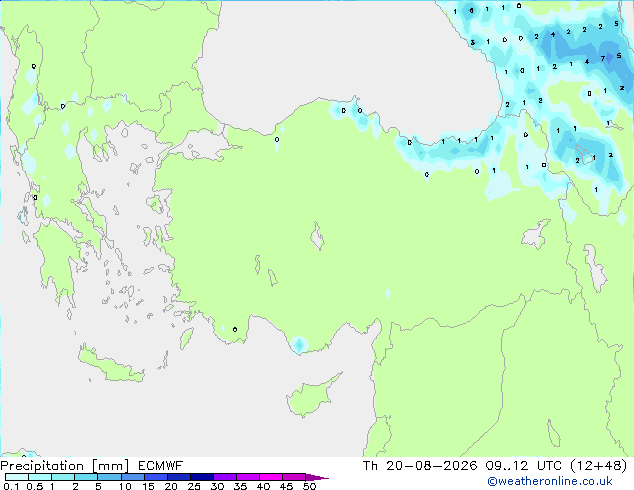Click the legend label '50'
634x490 pixels.
tap(309, 486)
